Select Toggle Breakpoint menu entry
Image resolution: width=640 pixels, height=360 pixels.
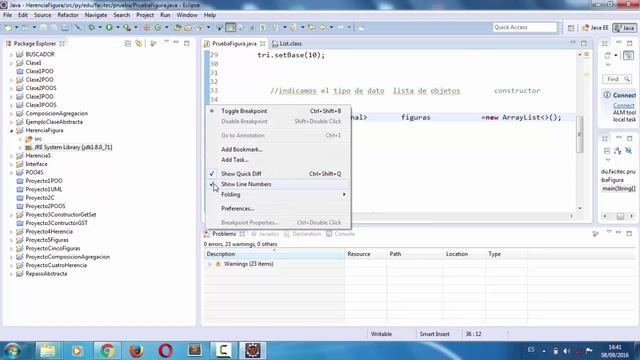(x=244, y=111)
